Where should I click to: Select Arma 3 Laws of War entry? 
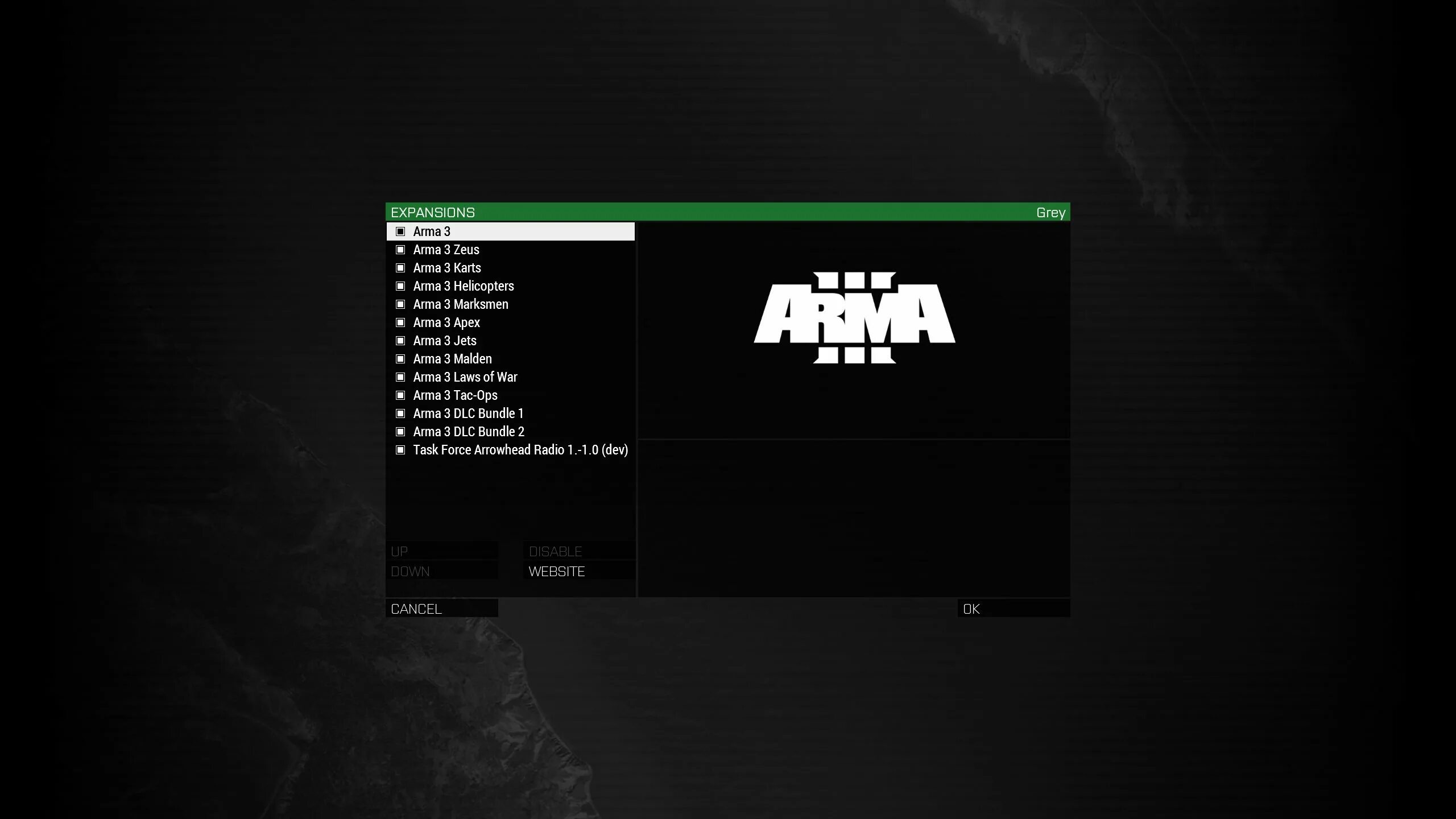(510, 377)
